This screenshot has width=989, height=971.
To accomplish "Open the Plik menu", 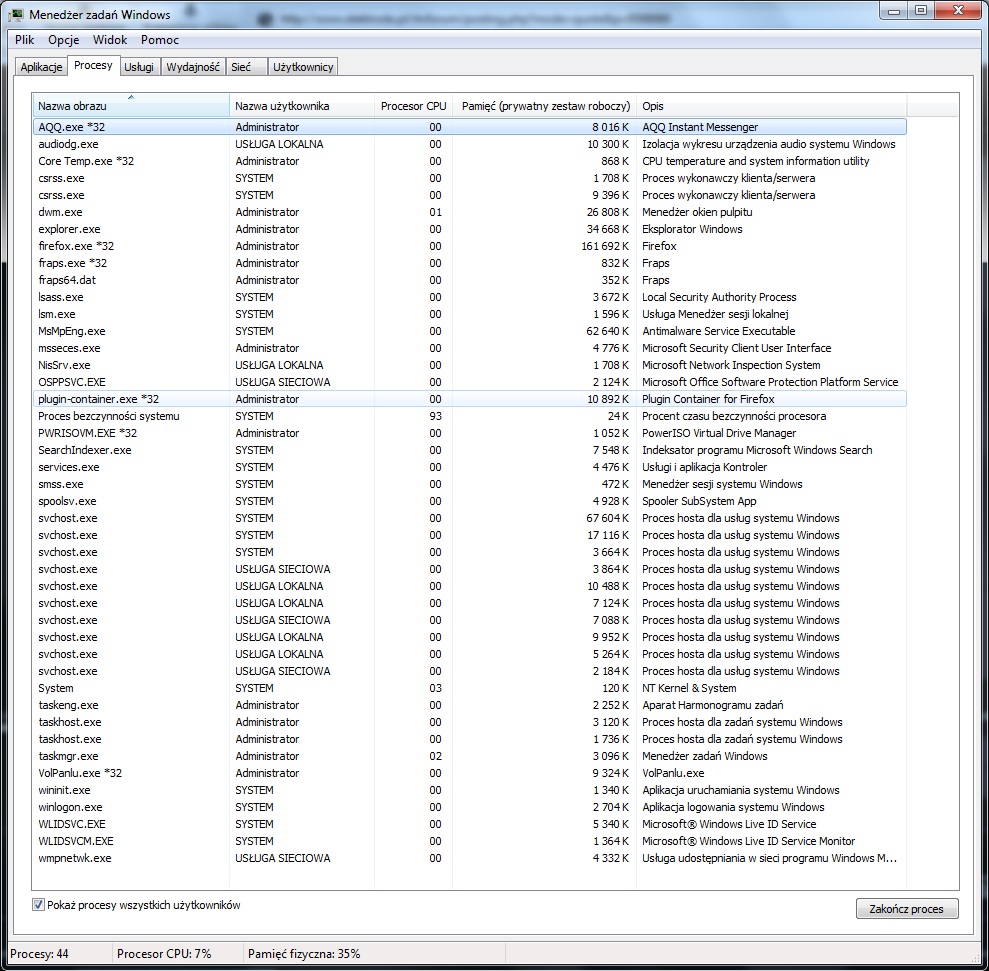I will [25, 40].
